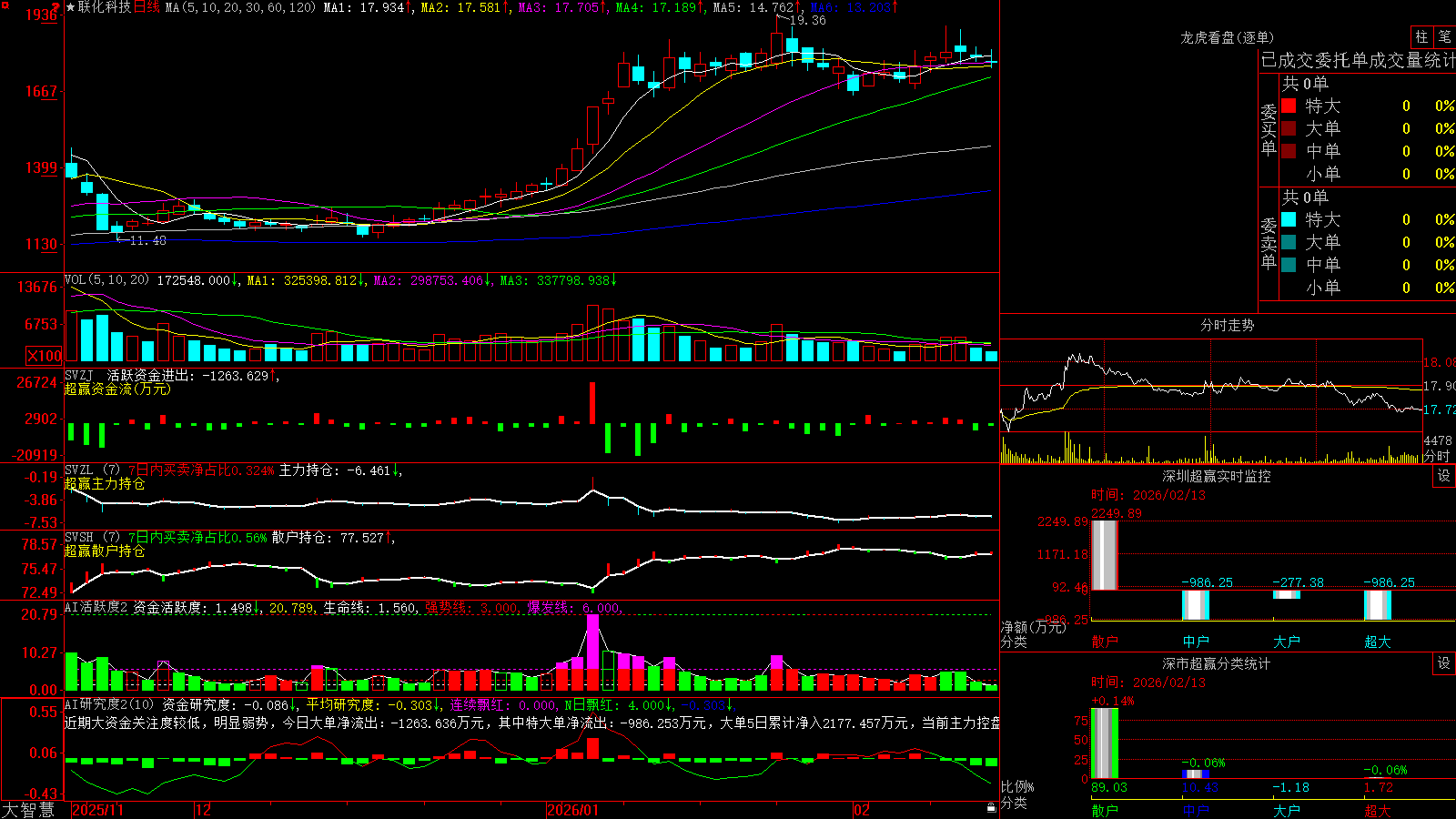Click the 已成交委托单成交量统计 header

tap(1357, 60)
